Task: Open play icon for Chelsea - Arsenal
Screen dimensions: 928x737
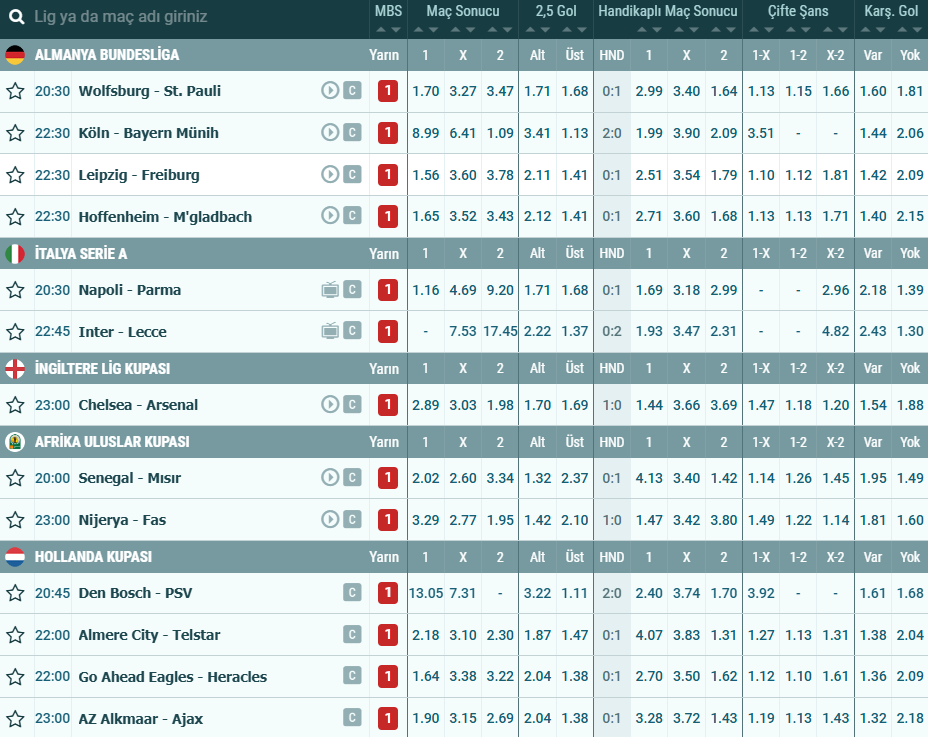Action: tap(330, 404)
